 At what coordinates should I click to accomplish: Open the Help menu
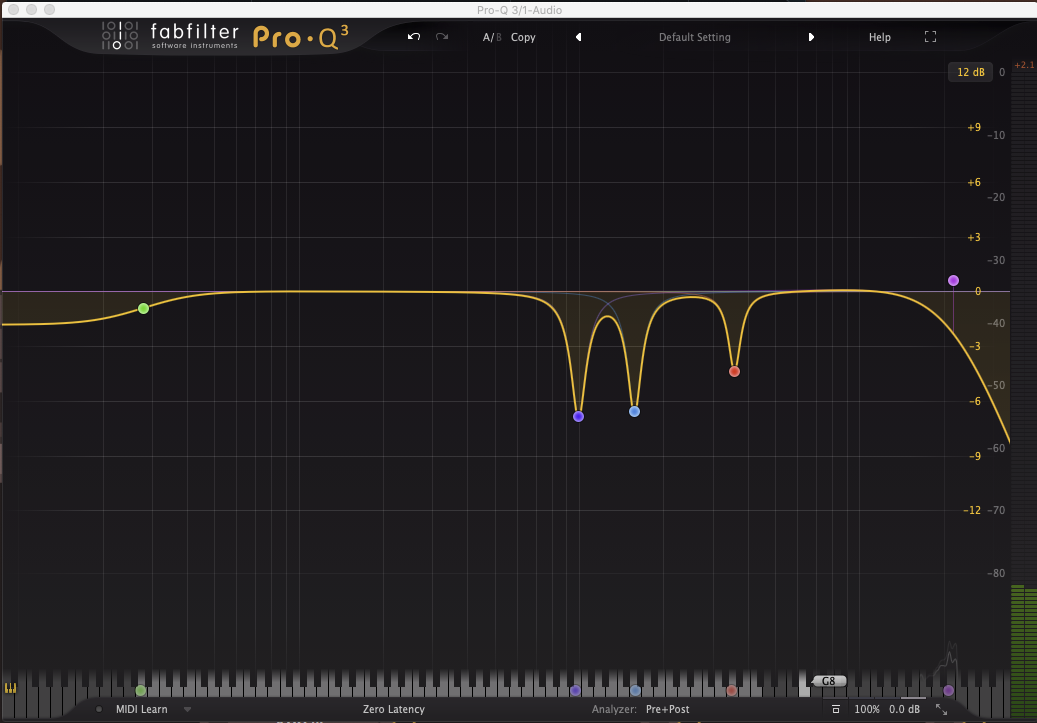[879, 37]
